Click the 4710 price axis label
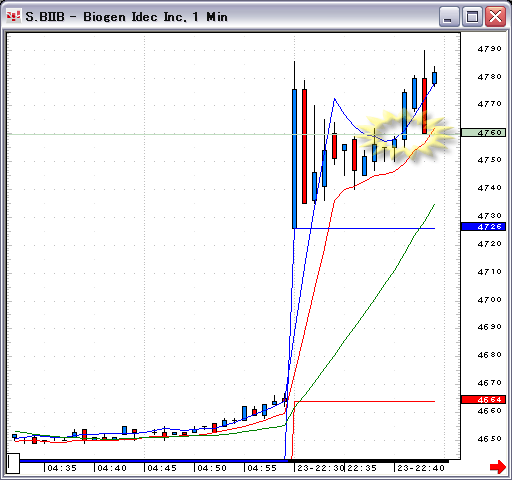The width and height of the screenshot is (512, 480). (x=489, y=272)
